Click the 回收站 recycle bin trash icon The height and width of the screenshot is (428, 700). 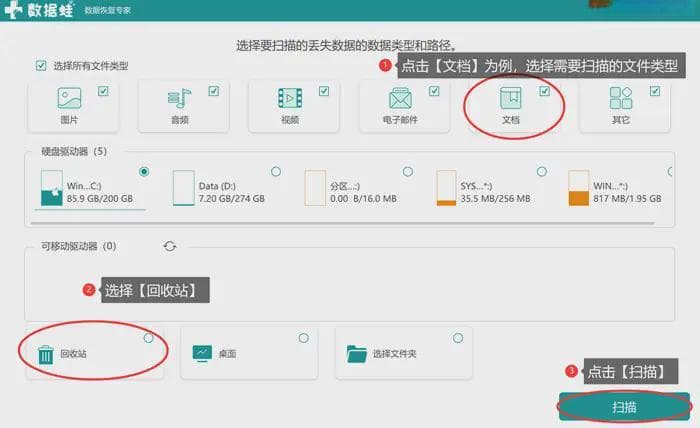click(x=46, y=354)
